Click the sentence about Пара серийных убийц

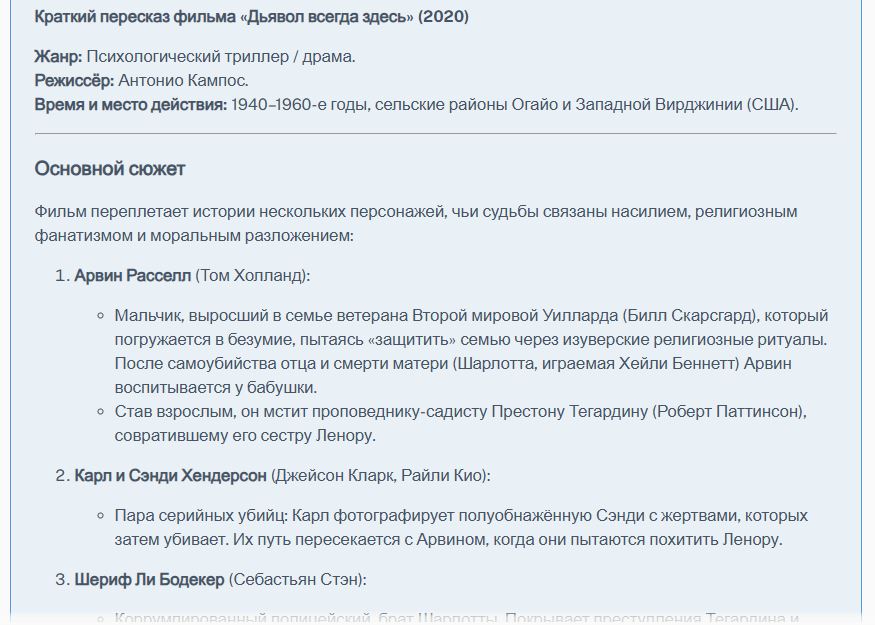(461, 528)
